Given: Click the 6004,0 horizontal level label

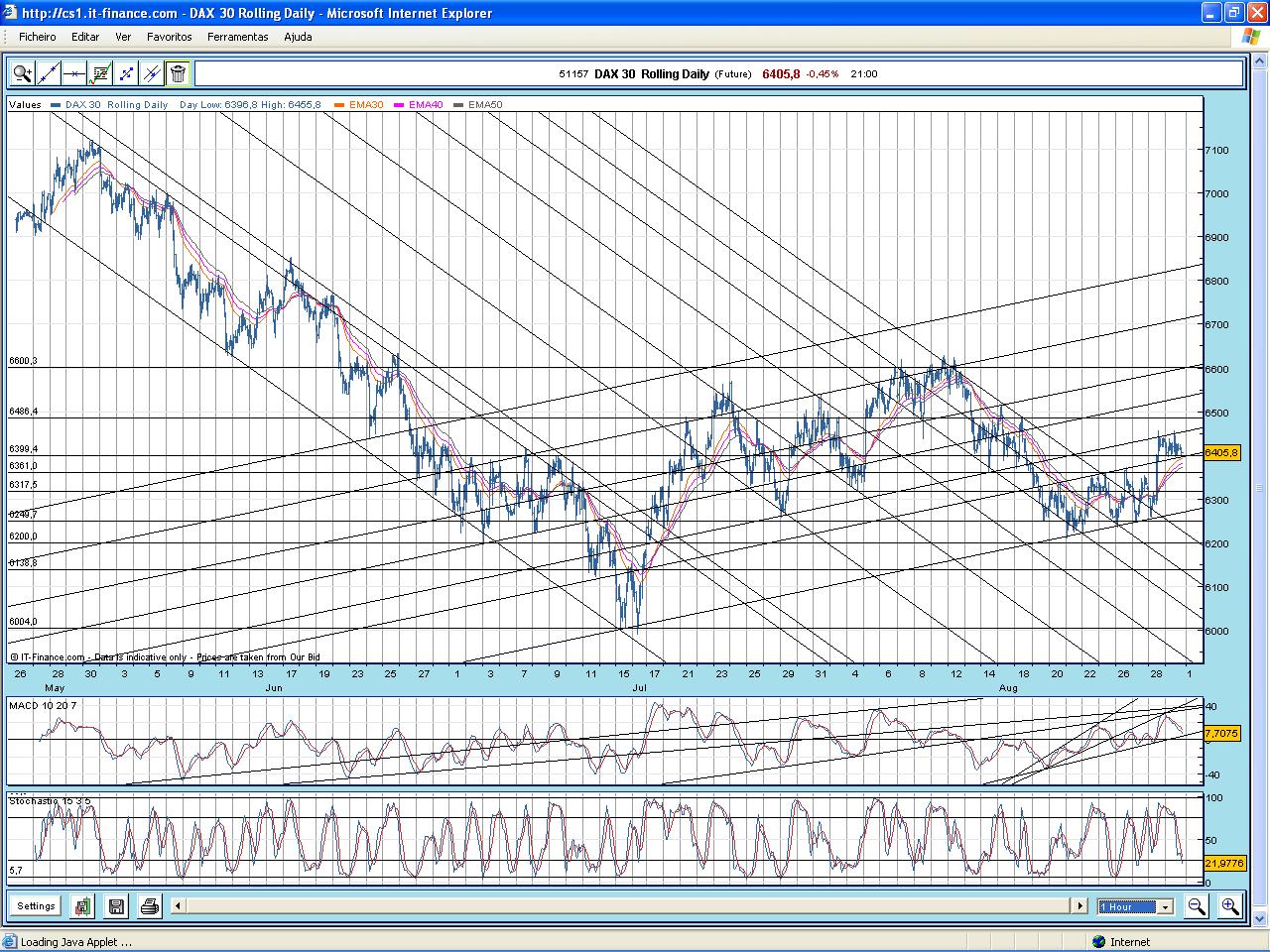Looking at the screenshot, I should coord(23,622).
